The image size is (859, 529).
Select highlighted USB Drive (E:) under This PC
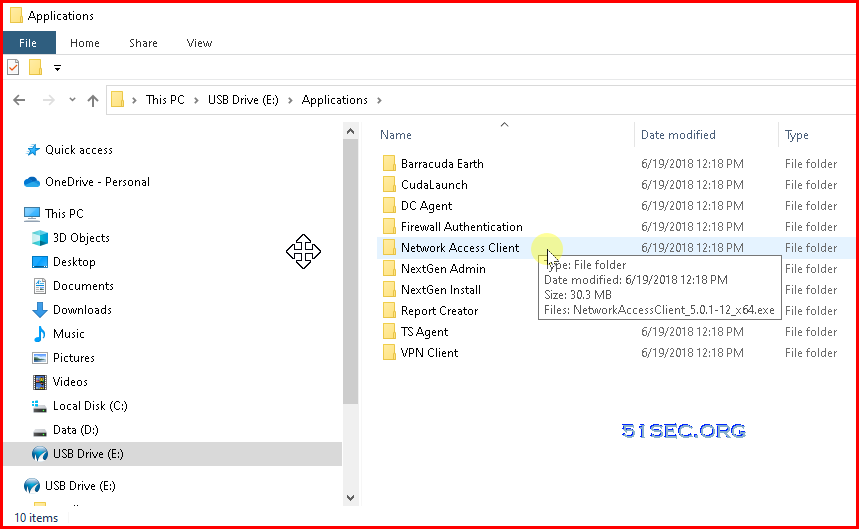[x=173, y=454]
